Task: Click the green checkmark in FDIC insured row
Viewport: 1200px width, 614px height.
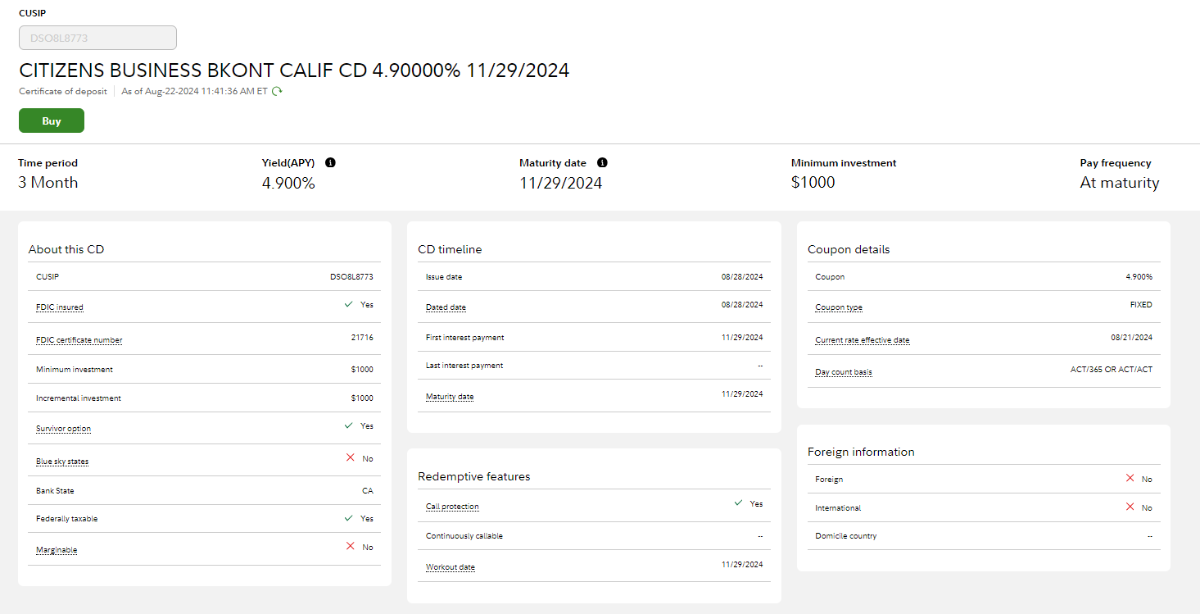Action: [349, 304]
